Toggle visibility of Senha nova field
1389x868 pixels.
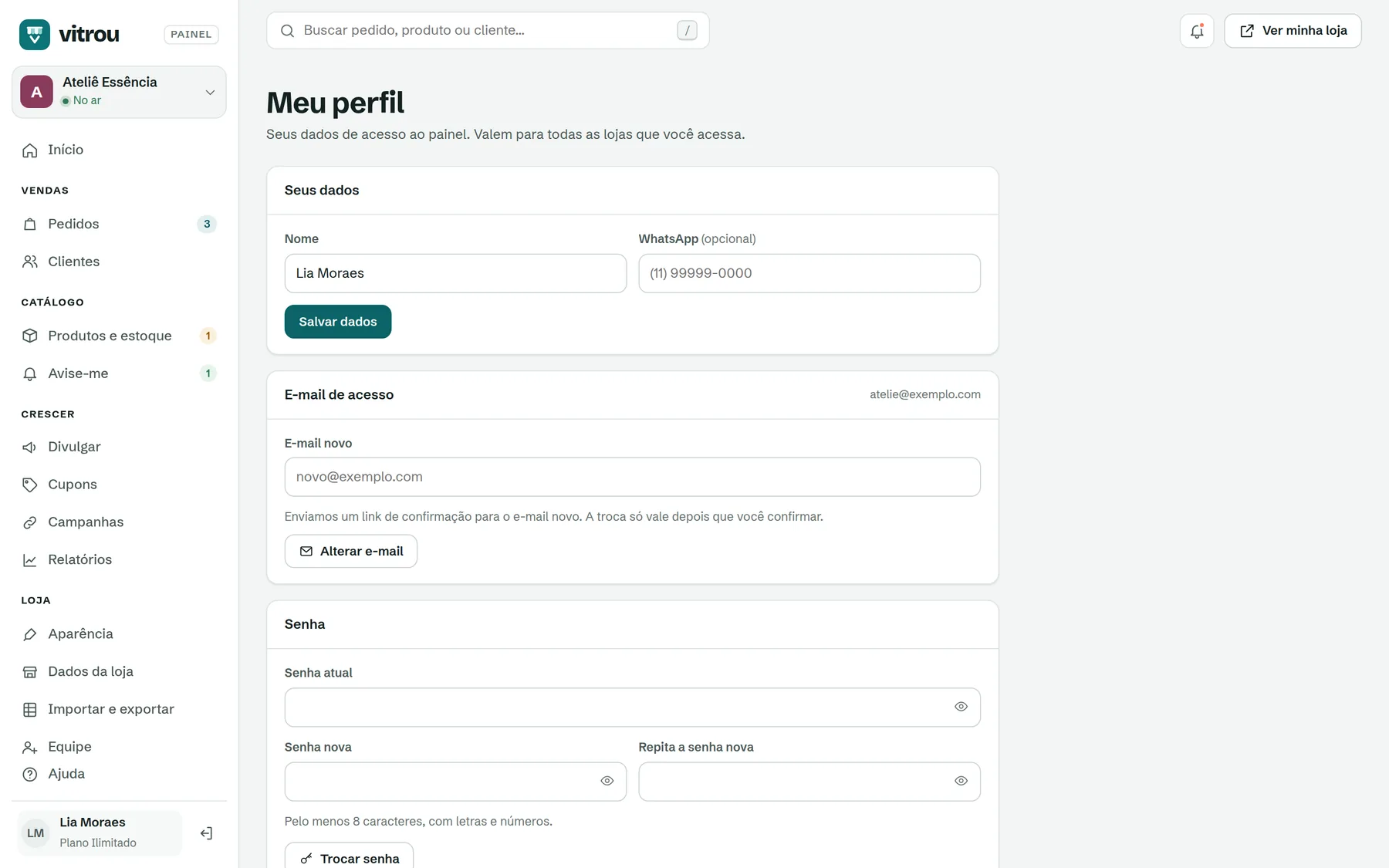(607, 781)
